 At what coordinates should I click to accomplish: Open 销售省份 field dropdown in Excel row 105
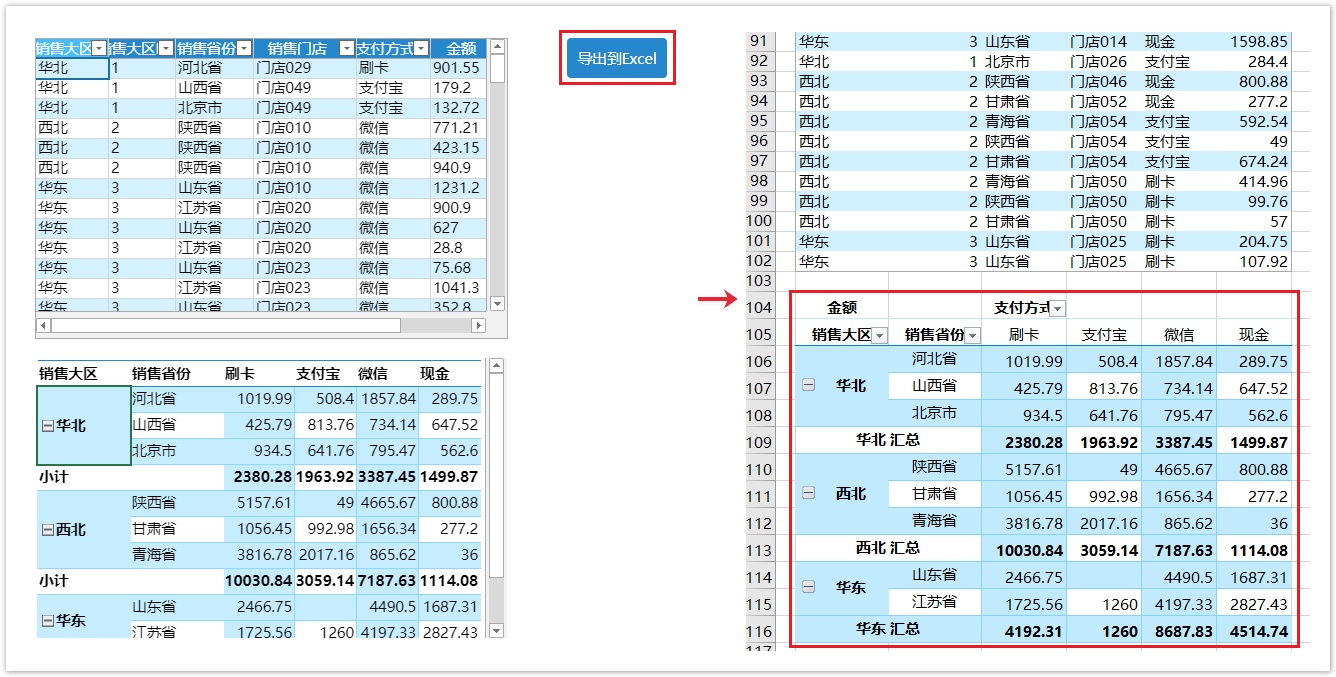coord(972,336)
